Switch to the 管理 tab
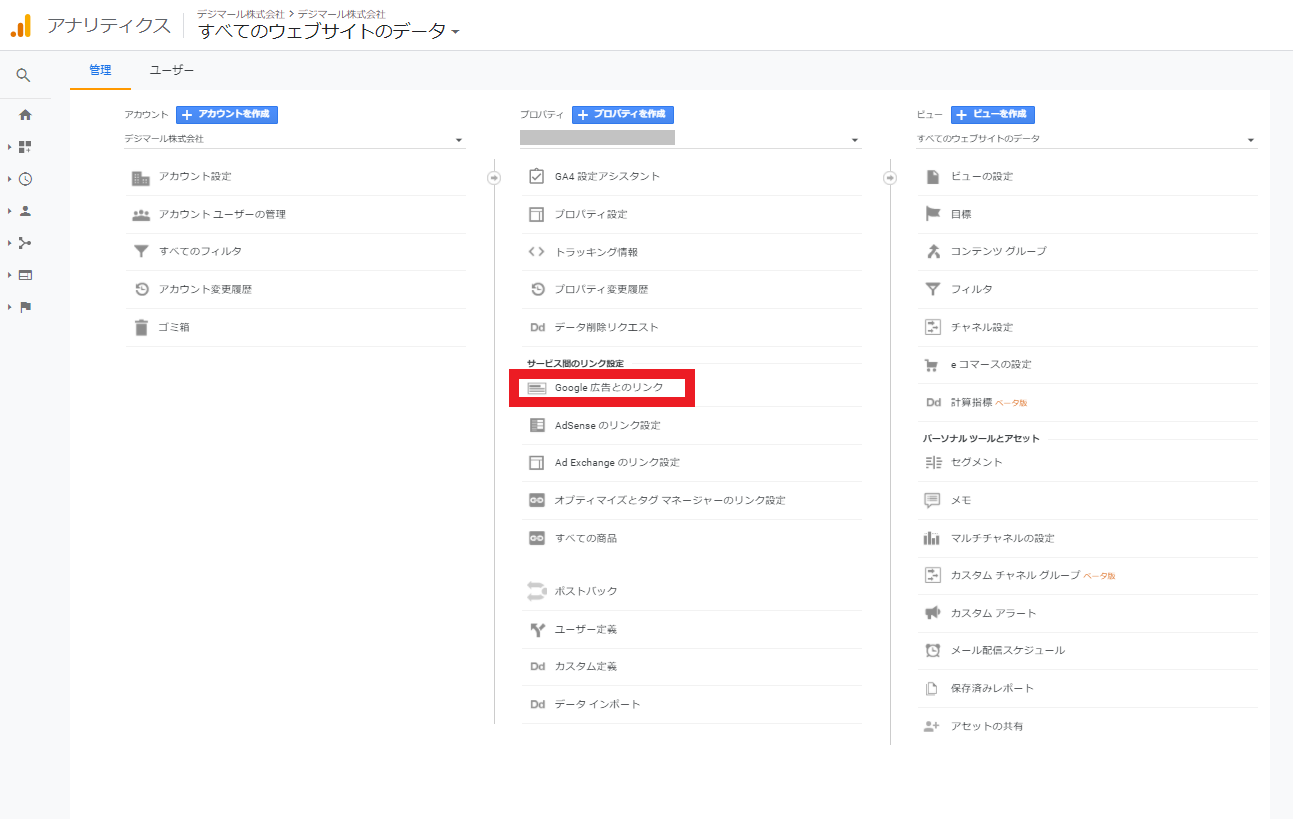This screenshot has height=819, width=1293. click(100, 70)
